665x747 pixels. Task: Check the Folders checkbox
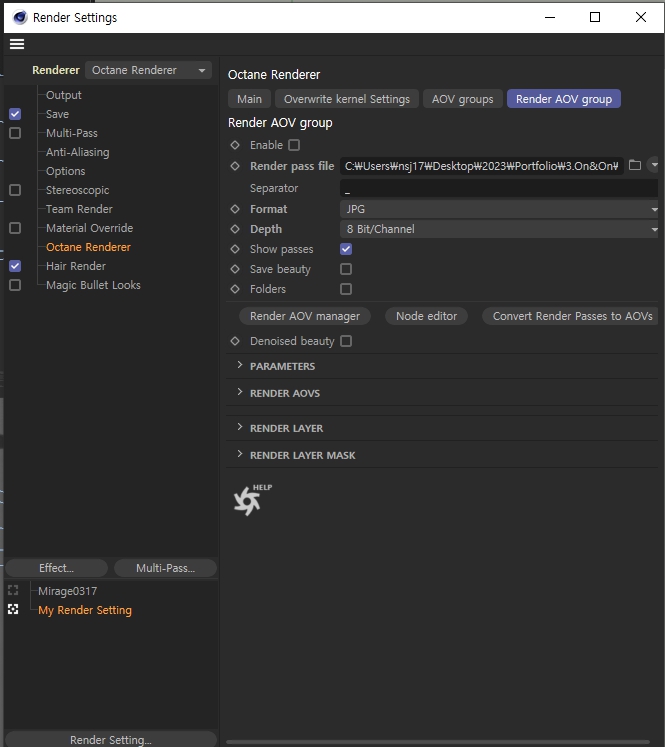(x=346, y=289)
